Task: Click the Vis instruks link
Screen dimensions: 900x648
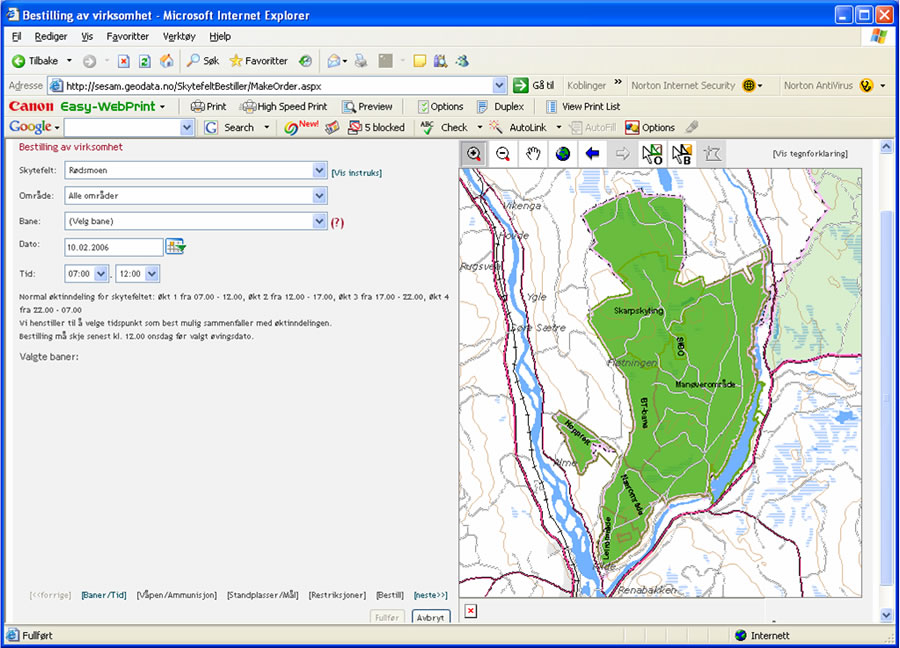Action: pyautogui.click(x=357, y=173)
